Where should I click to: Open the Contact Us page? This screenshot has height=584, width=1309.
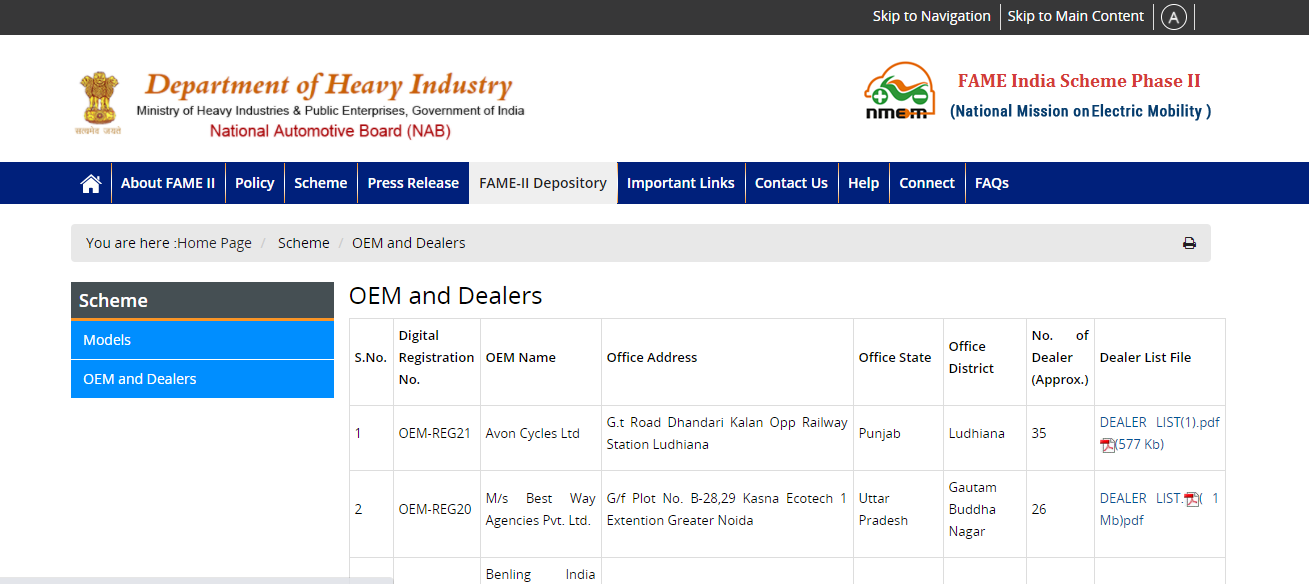tap(791, 183)
